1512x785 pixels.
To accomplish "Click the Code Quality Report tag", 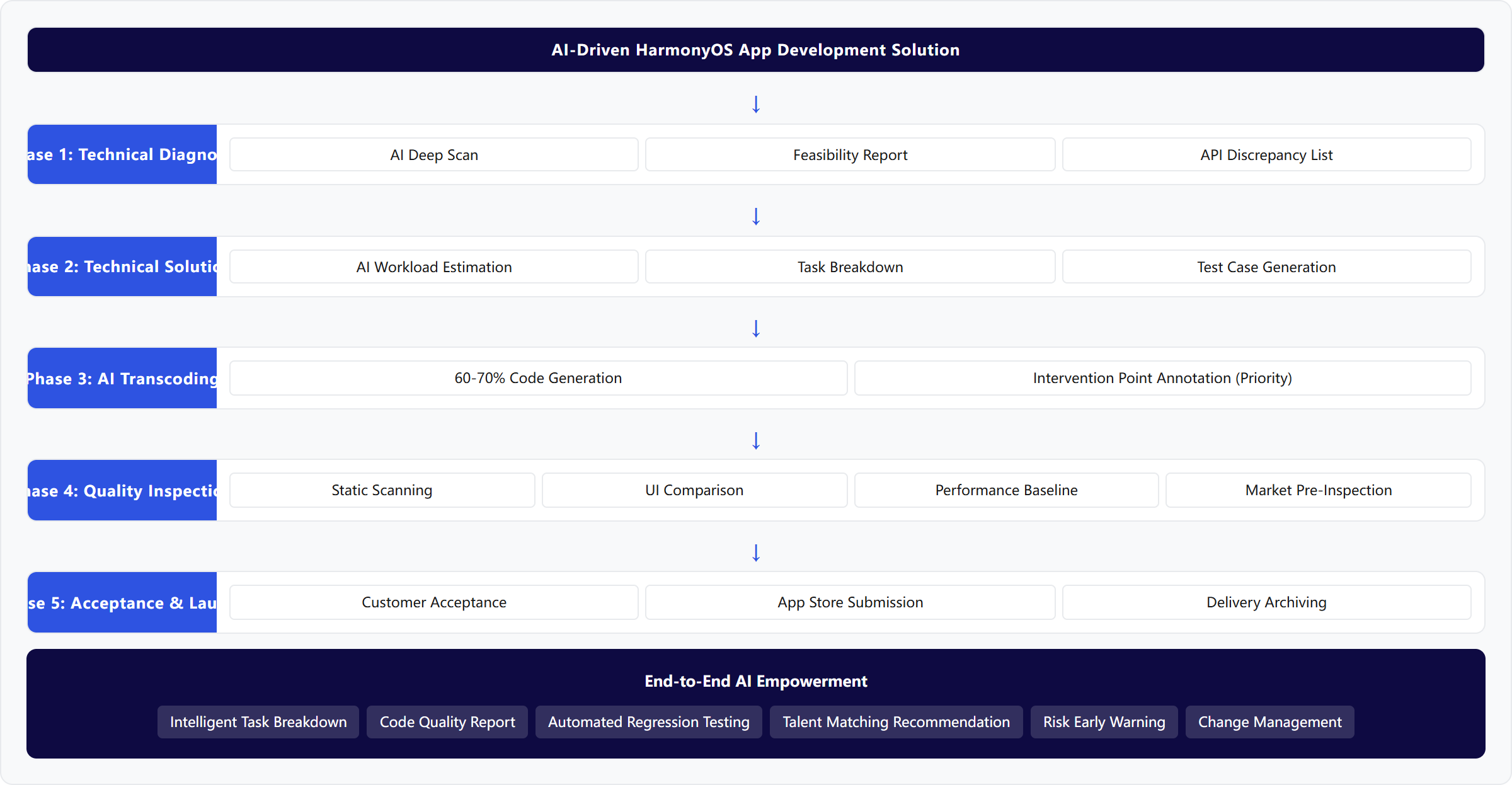I will pyautogui.click(x=447, y=722).
